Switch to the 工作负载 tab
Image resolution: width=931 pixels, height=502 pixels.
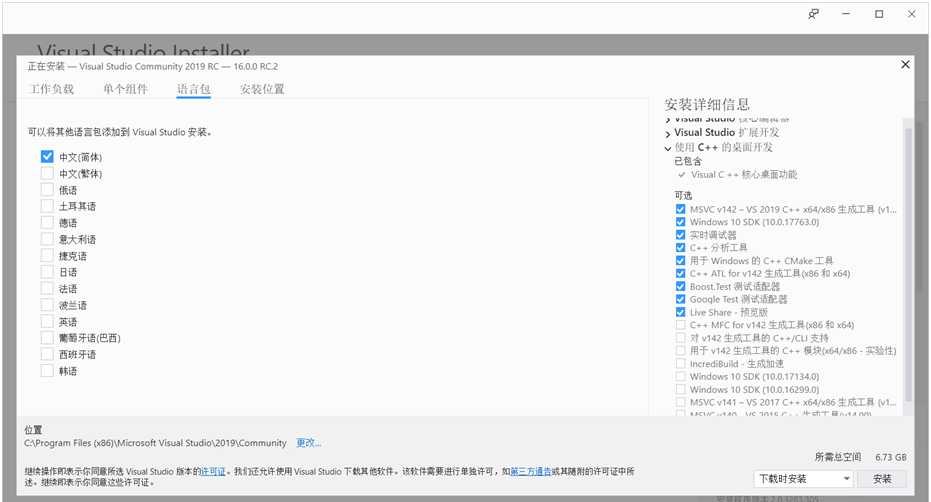click(52, 89)
